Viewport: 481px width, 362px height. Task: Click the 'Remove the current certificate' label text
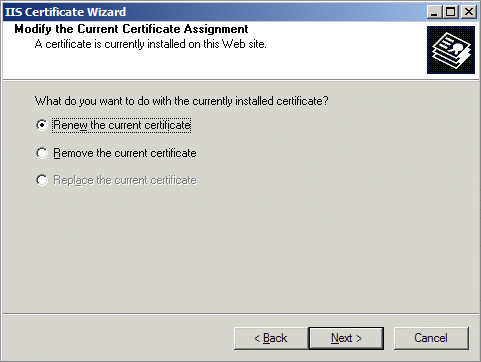(125, 153)
